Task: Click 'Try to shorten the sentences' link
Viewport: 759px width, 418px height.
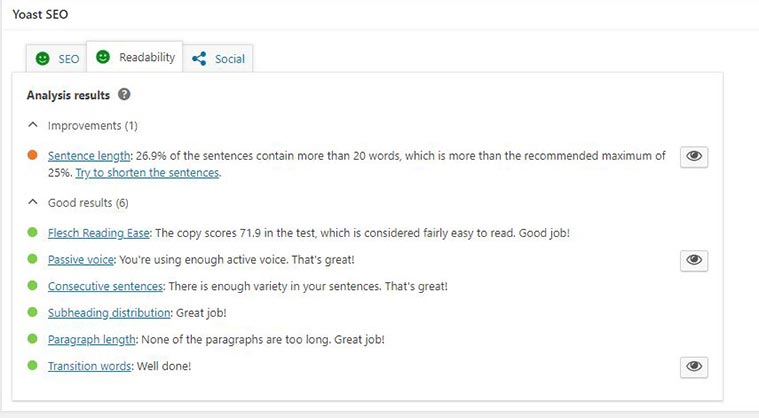Action: (147, 173)
